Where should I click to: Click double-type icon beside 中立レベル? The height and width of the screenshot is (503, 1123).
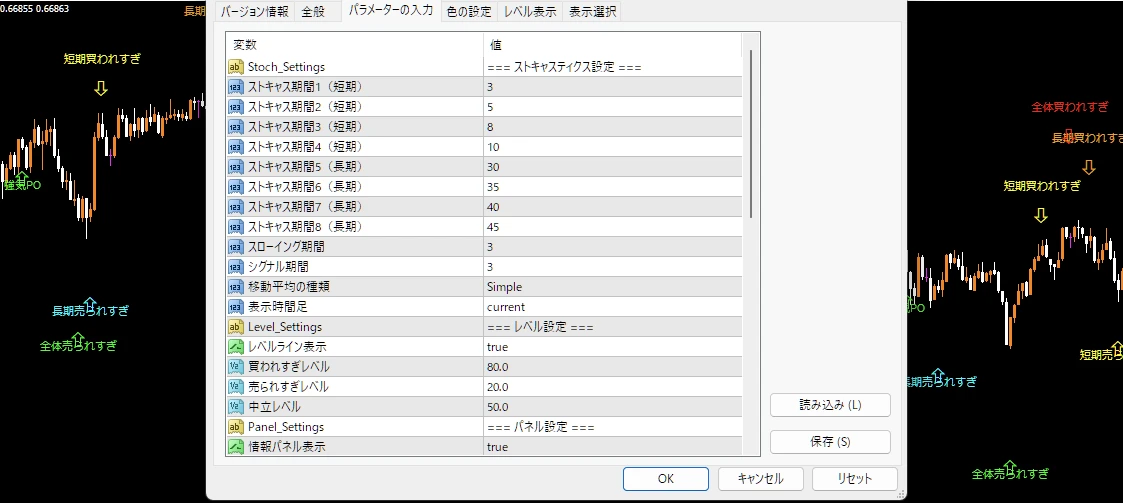point(236,407)
